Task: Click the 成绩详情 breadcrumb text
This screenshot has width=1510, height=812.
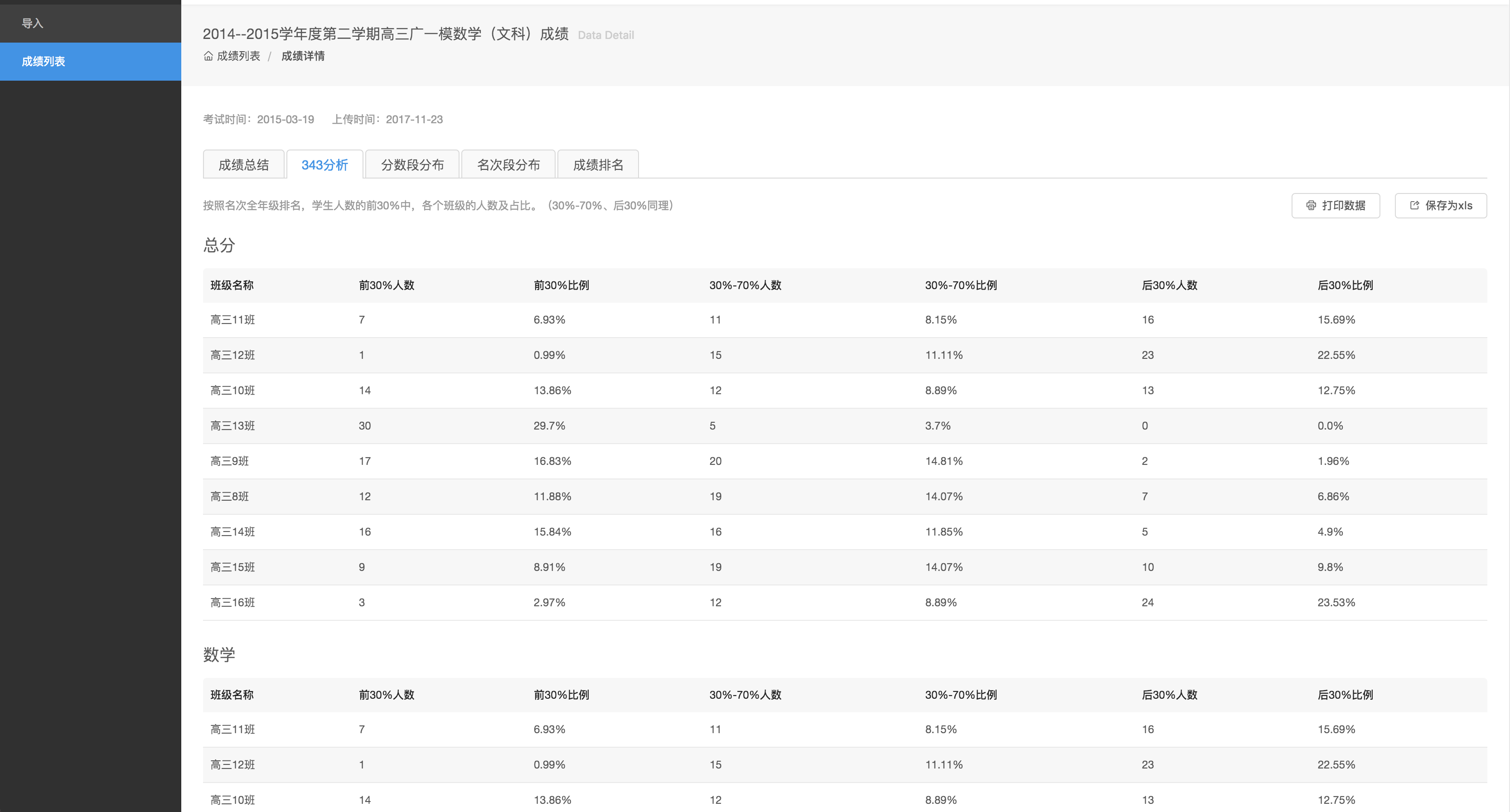Action: coord(302,56)
